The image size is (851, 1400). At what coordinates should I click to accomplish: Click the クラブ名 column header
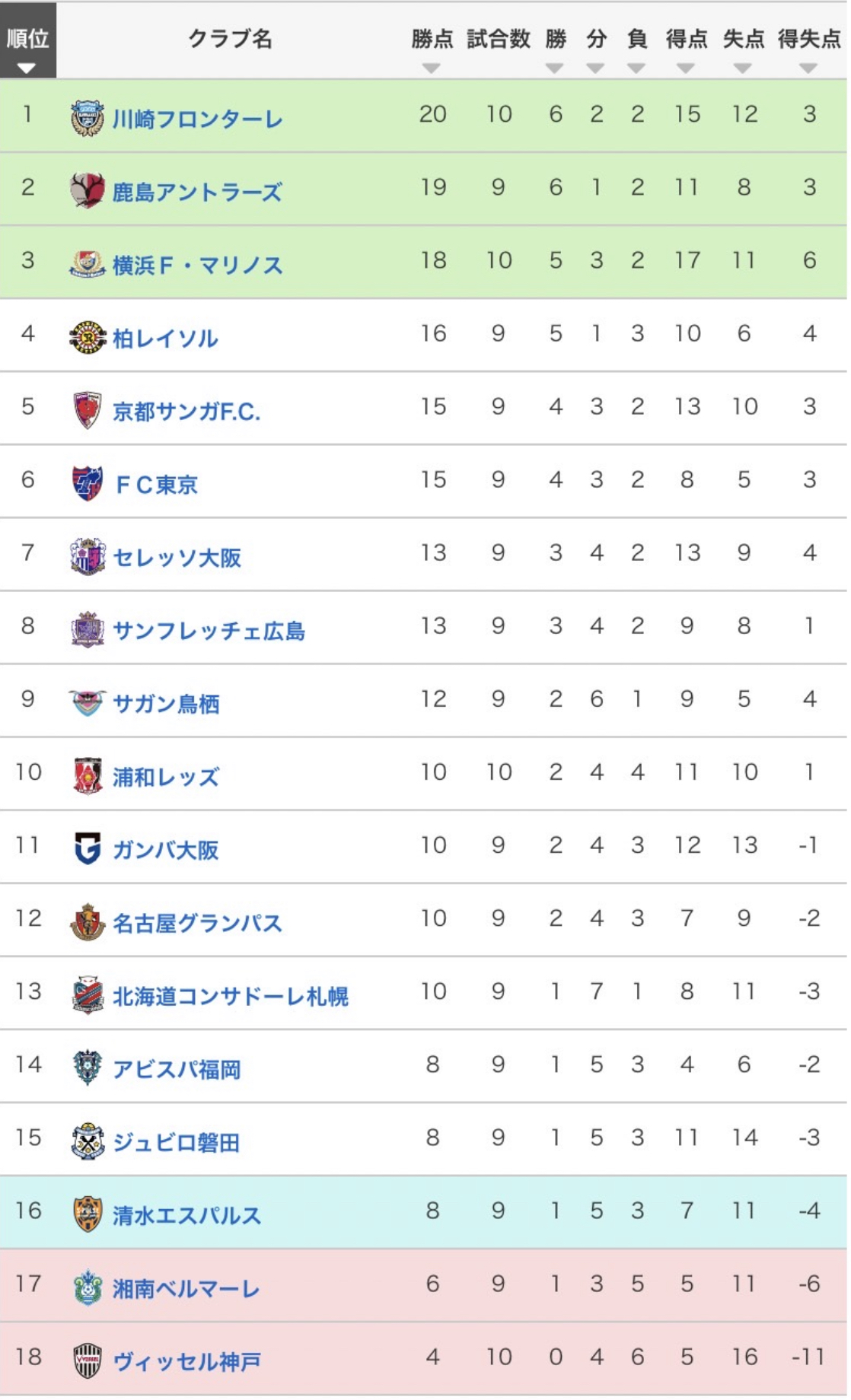tap(229, 39)
